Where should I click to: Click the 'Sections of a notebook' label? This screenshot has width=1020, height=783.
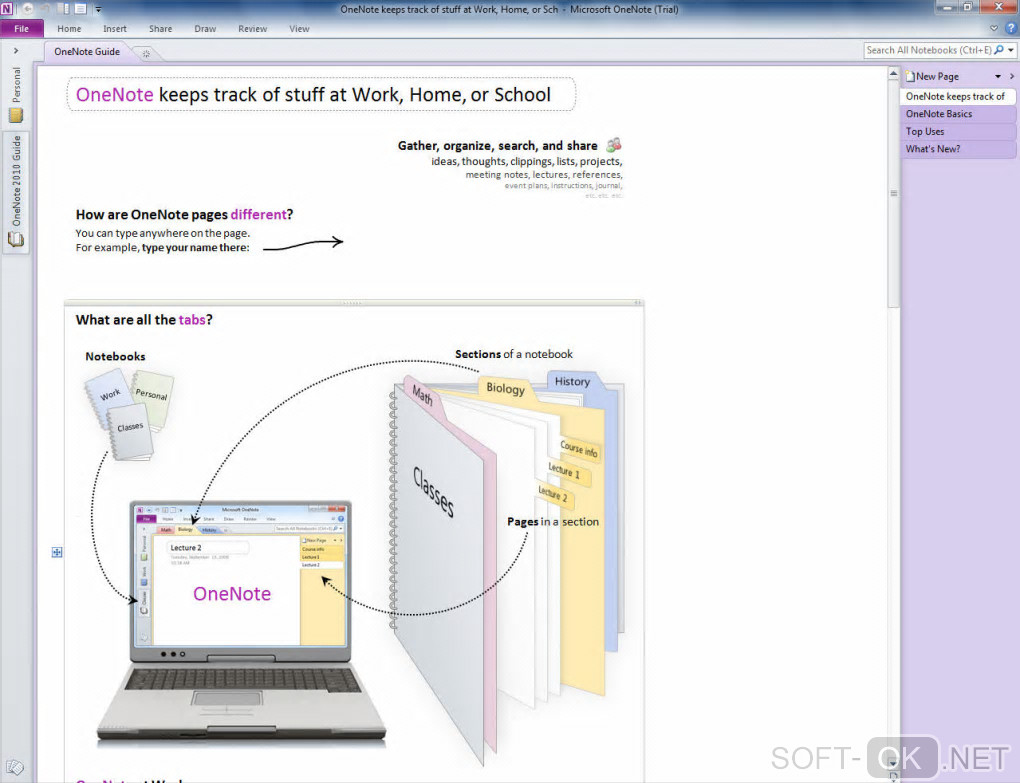click(x=514, y=354)
